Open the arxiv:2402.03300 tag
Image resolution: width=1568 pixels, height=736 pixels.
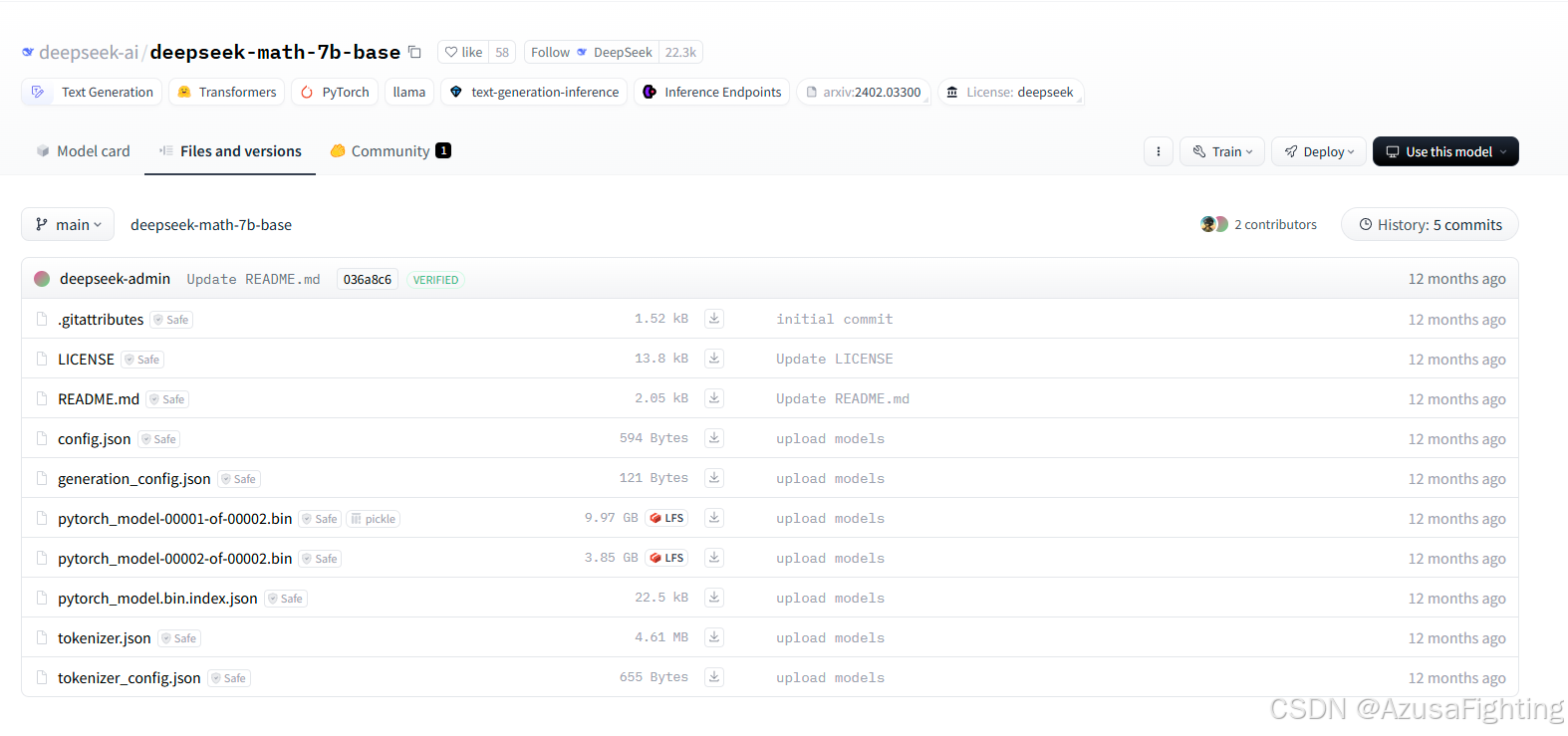click(x=864, y=92)
